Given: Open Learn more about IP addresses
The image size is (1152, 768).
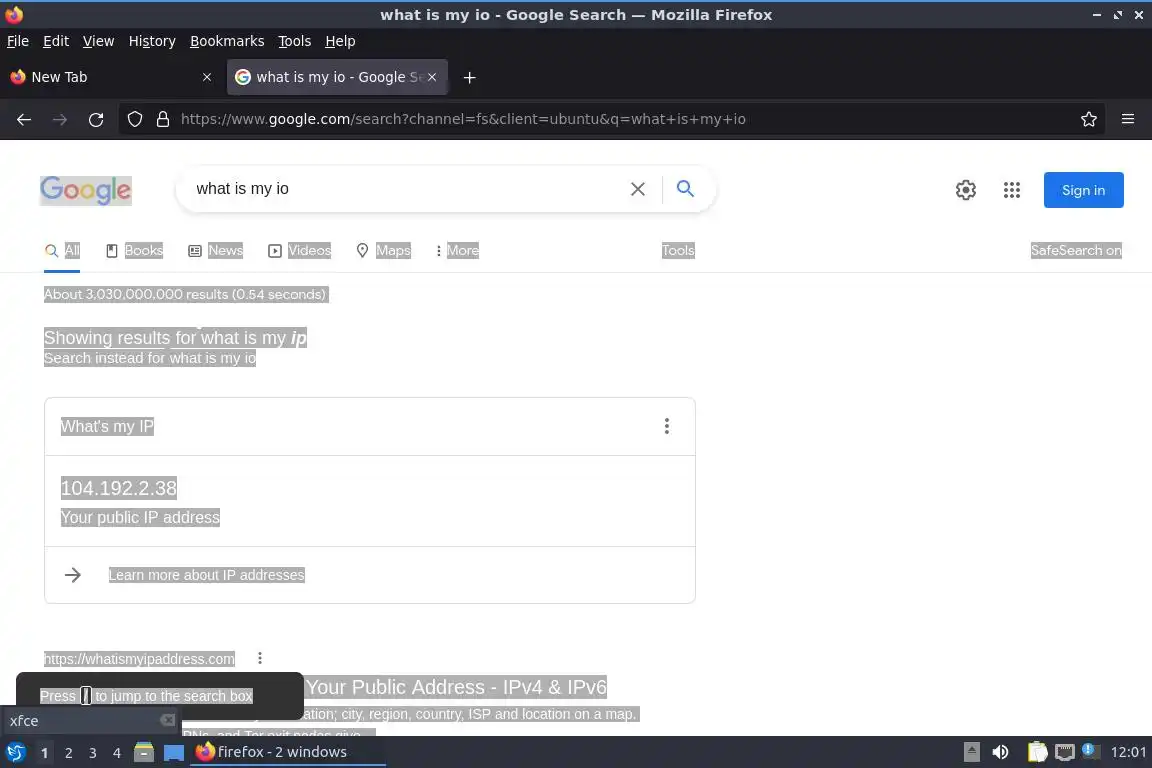Looking at the screenshot, I should click(206, 575).
